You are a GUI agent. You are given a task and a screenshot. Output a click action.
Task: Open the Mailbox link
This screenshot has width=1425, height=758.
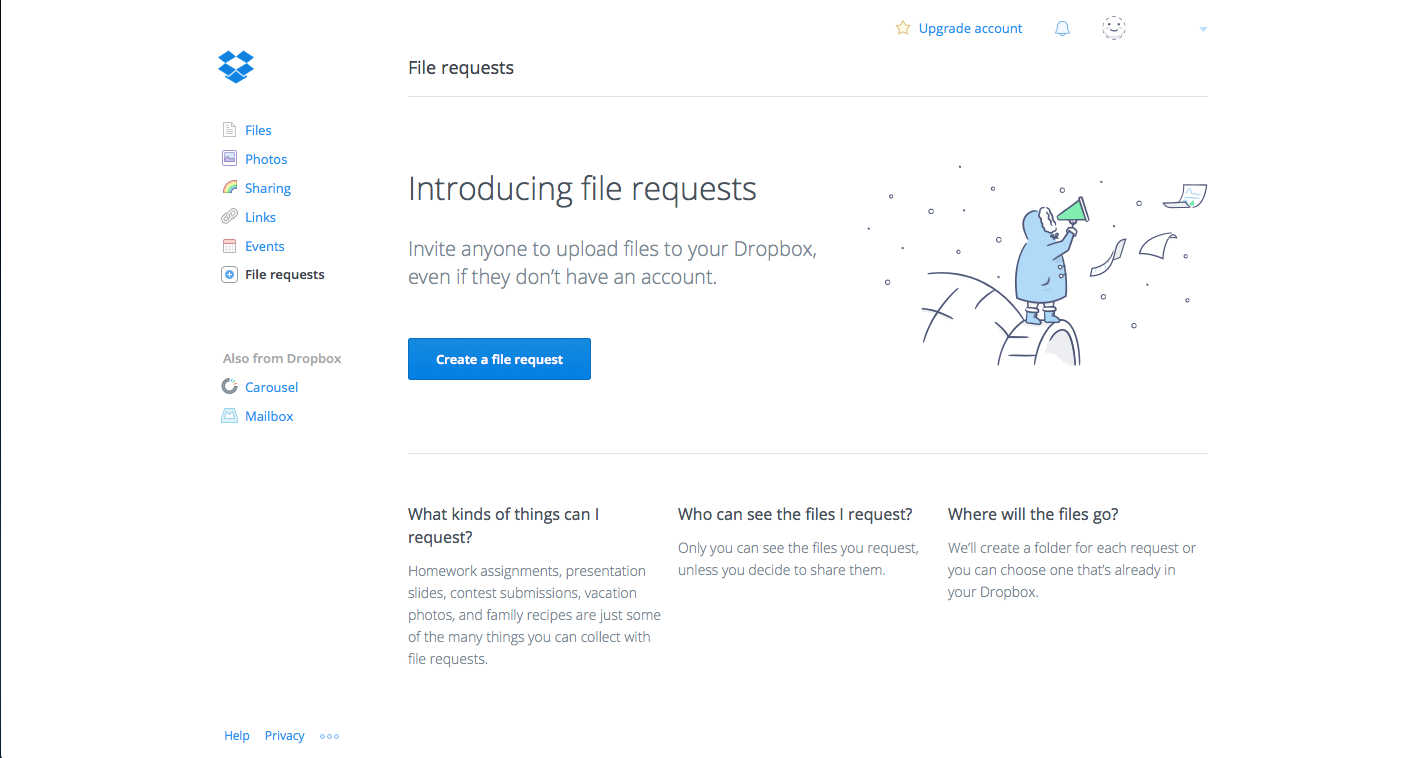pyautogui.click(x=269, y=416)
